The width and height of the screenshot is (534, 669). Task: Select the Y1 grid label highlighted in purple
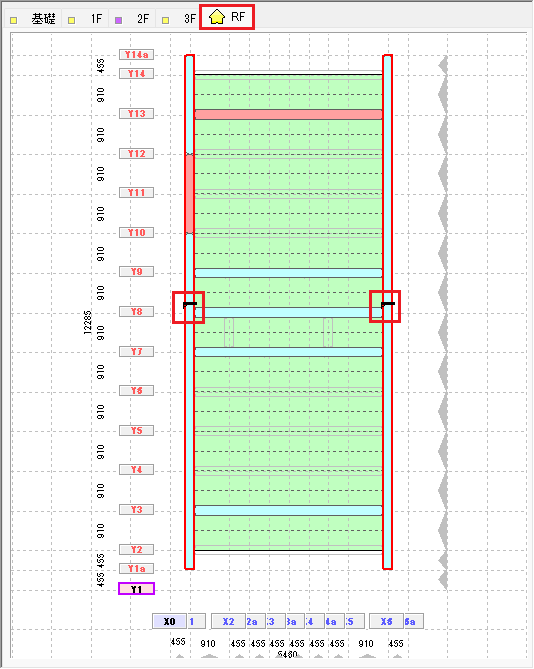136,589
